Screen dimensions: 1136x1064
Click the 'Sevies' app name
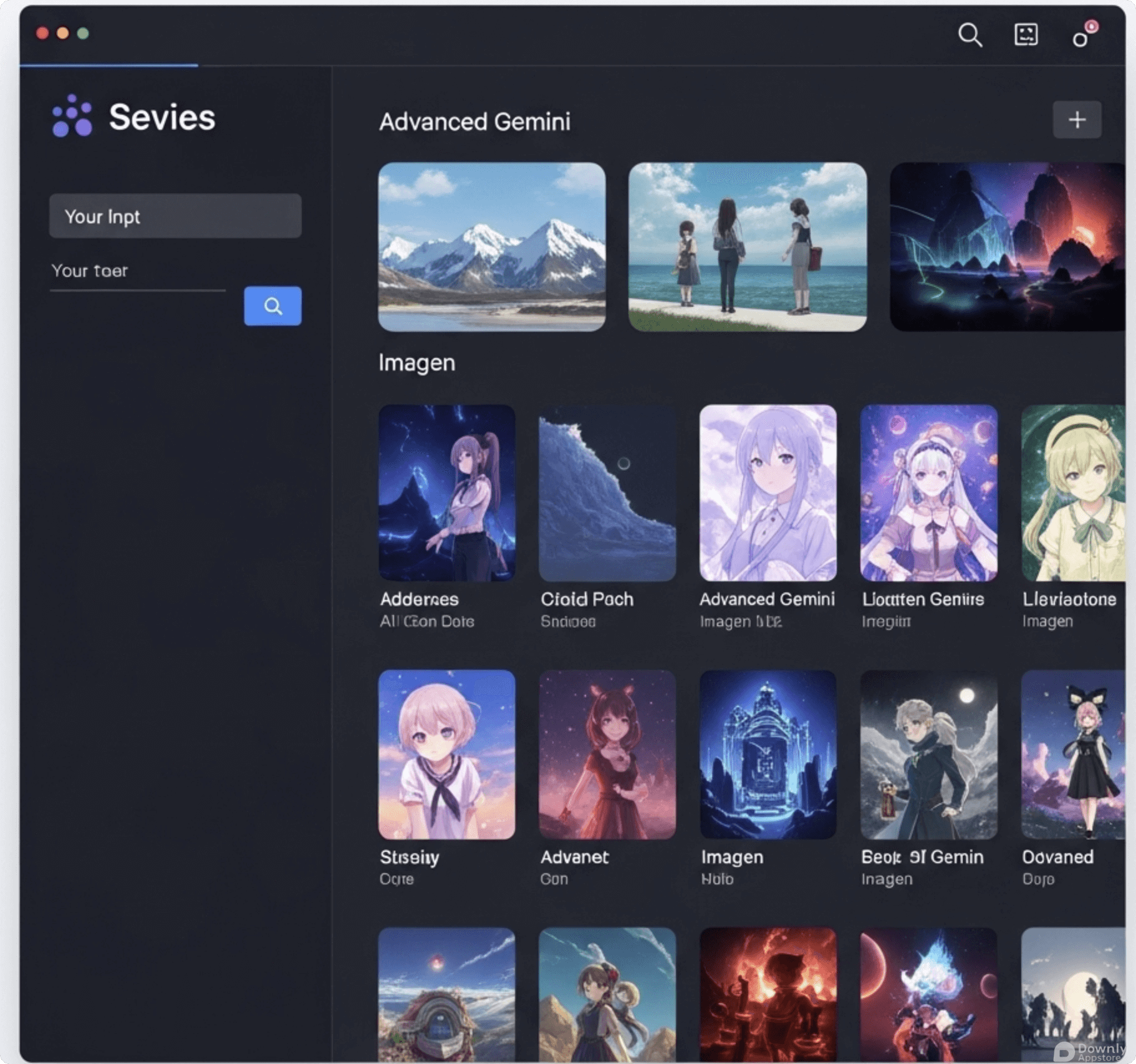click(x=162, y=117)
